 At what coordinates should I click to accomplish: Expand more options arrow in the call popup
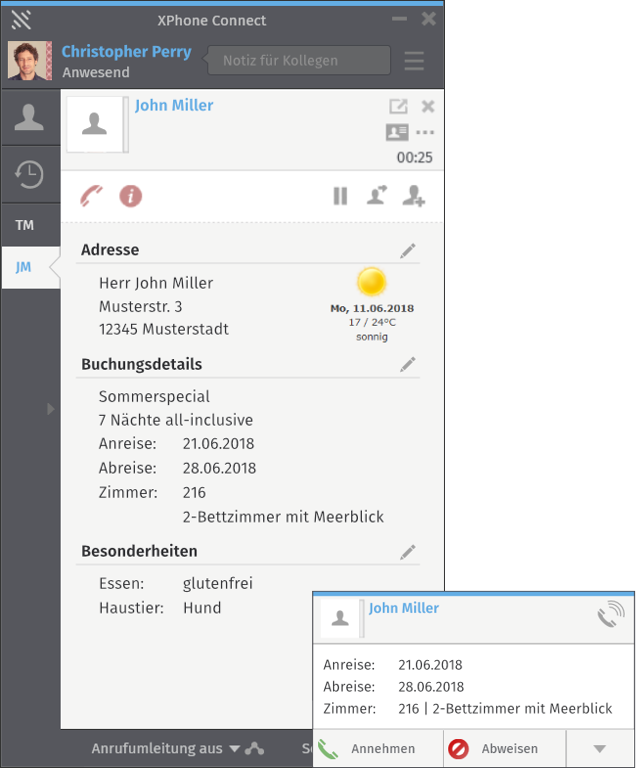[x=600, y=748]
